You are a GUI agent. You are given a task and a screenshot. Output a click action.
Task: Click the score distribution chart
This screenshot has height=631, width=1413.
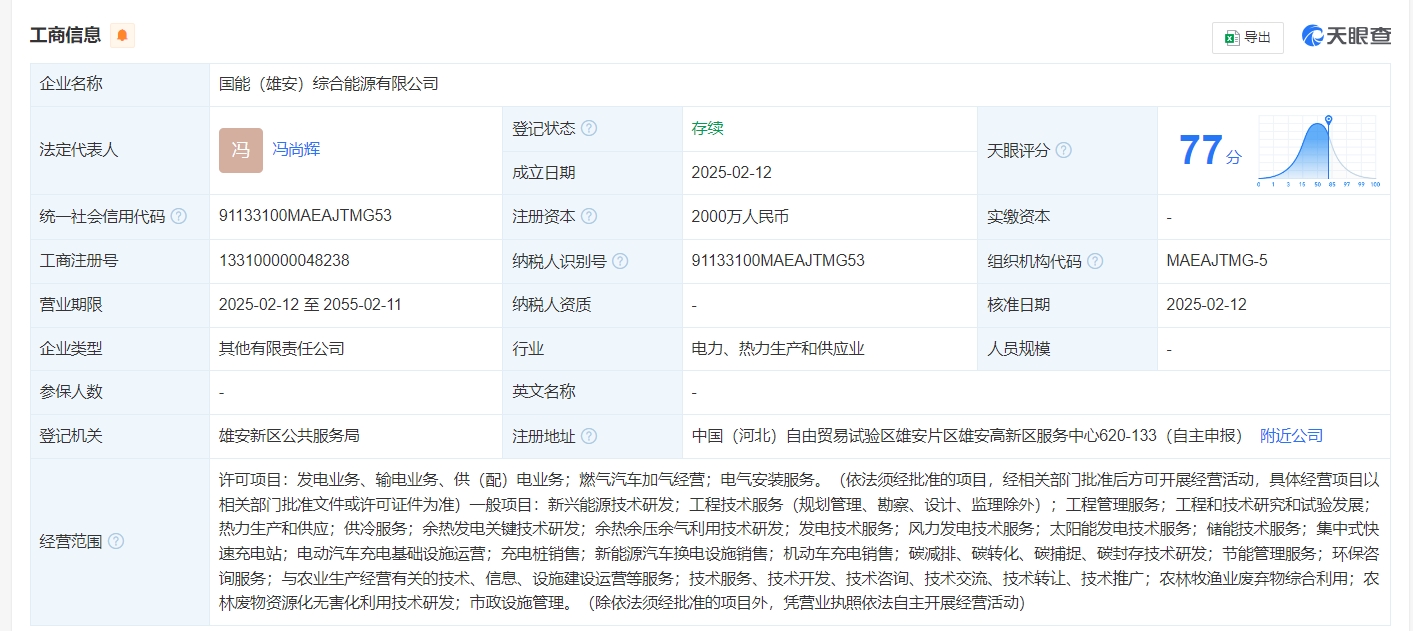1318,151
